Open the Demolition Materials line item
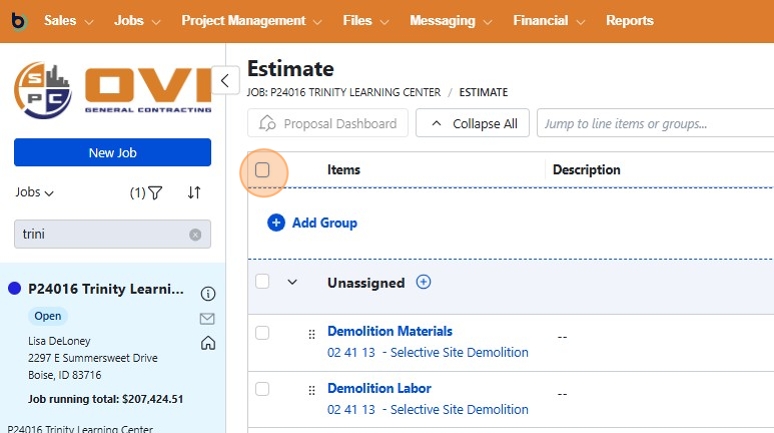This screenshot has height=433, width=774. tap(389, 331)
